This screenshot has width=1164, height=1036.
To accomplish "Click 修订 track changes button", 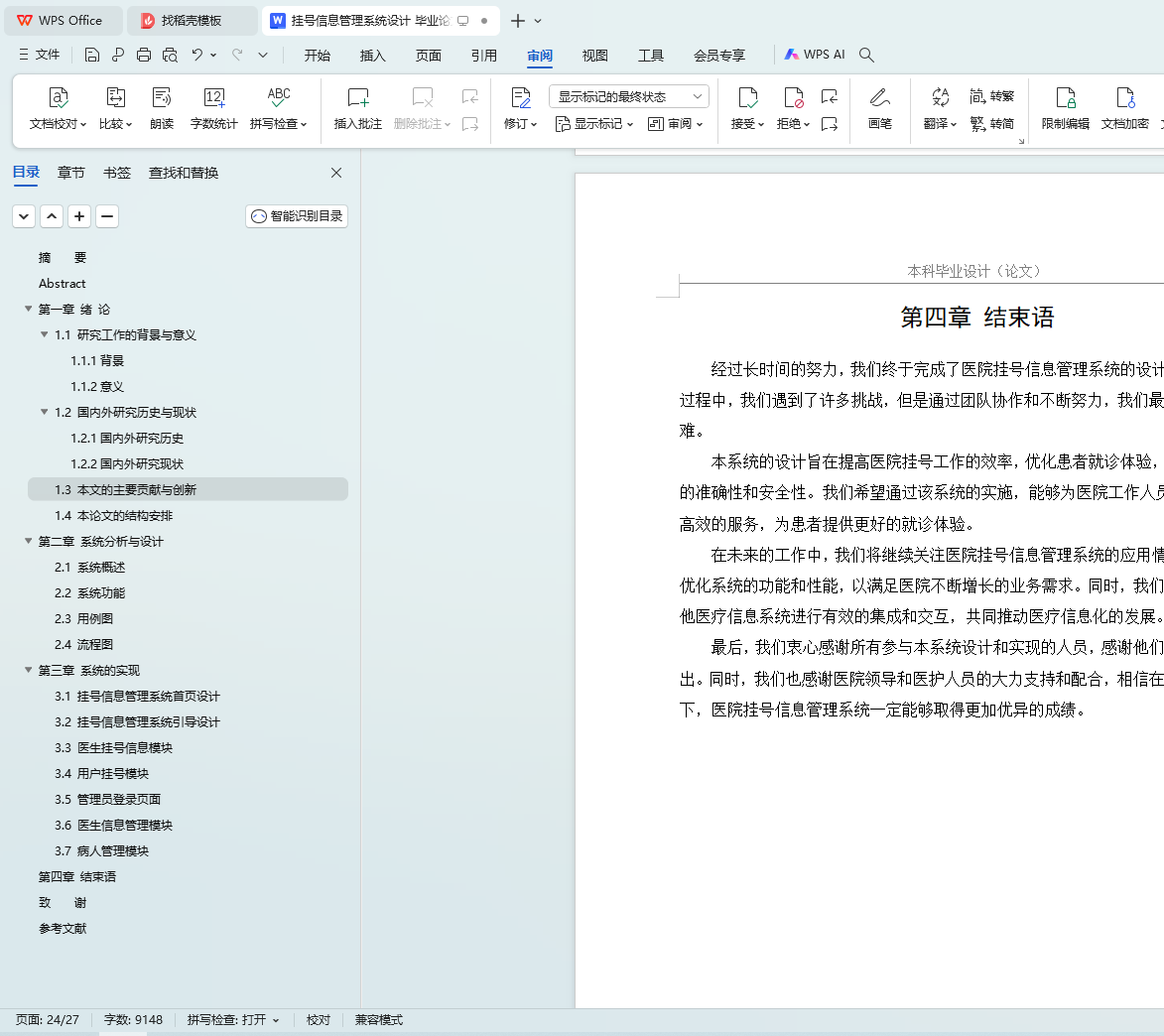I will pos(520,108).
